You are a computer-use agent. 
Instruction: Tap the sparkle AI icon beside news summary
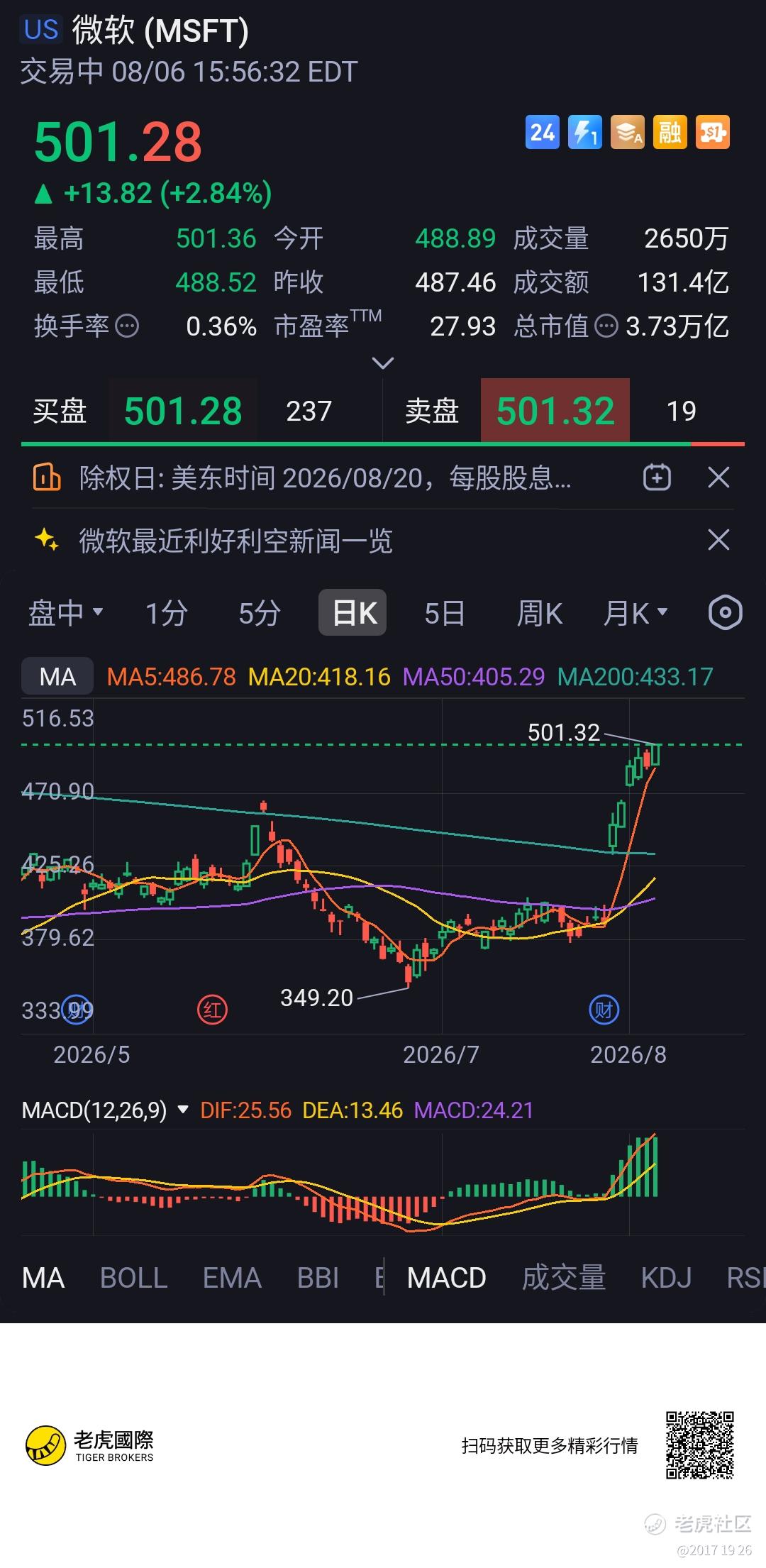pos(47,541)
